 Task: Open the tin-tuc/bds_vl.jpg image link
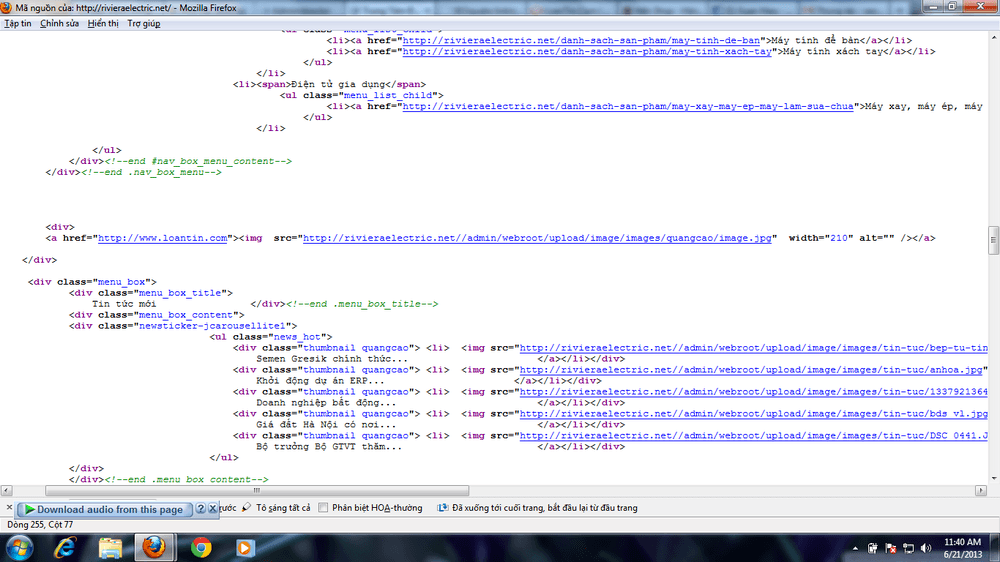[x=754, y=413]
